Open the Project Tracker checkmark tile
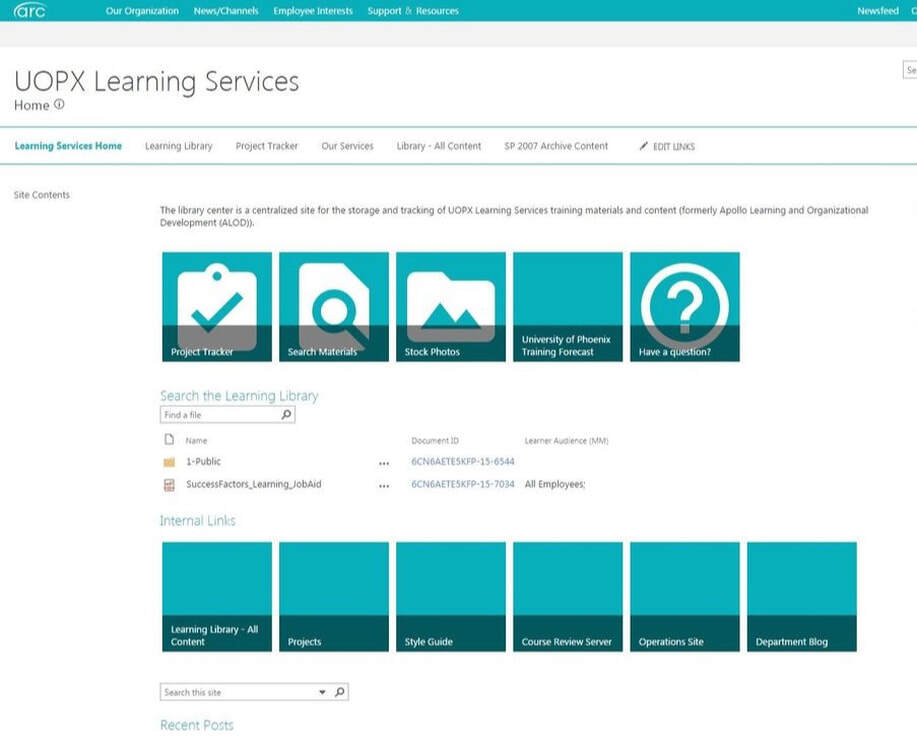This screenshot has height=752, width=917. pyautogui.click(x=217, y=306)
